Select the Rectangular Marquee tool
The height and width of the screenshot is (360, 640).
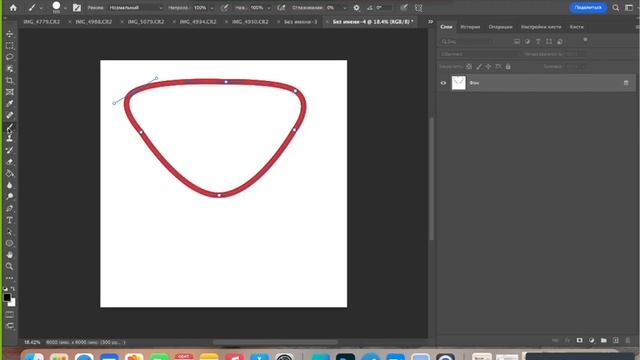[9, 45]
